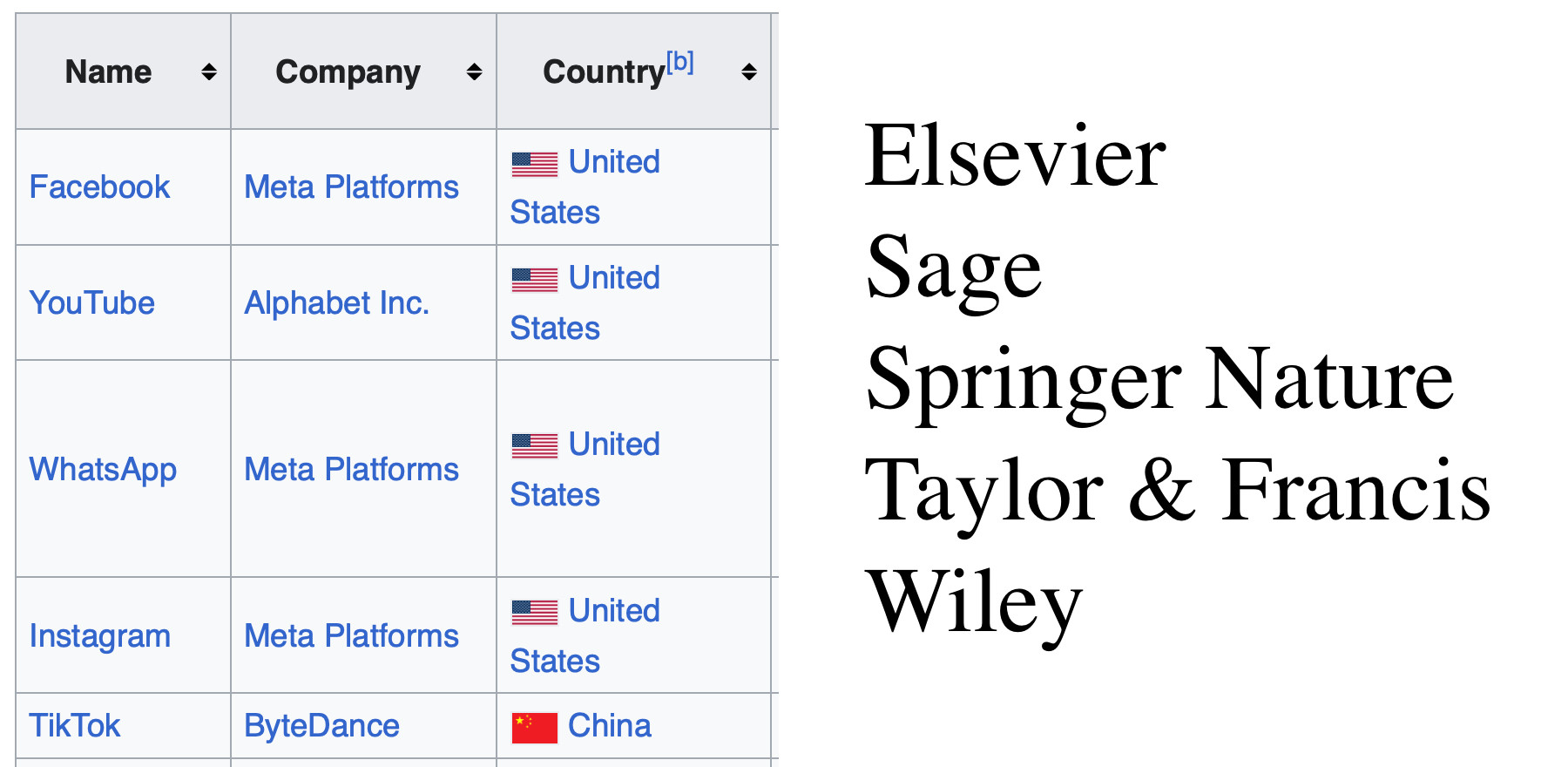The height and width of the screenshot is (767, 1568).
Task: Sort the table by the Country column arrows
Action: click(x=748, y=72)
